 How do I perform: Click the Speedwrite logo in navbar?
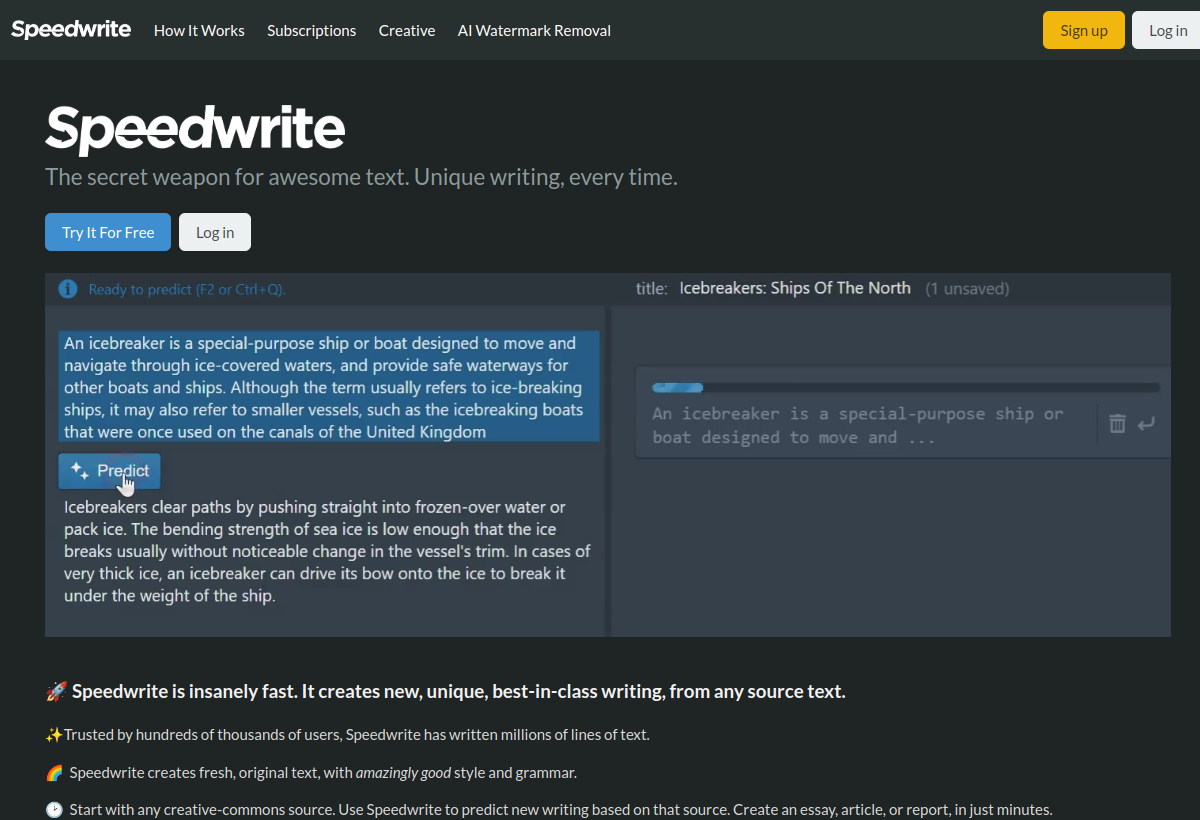click(71, 29)
